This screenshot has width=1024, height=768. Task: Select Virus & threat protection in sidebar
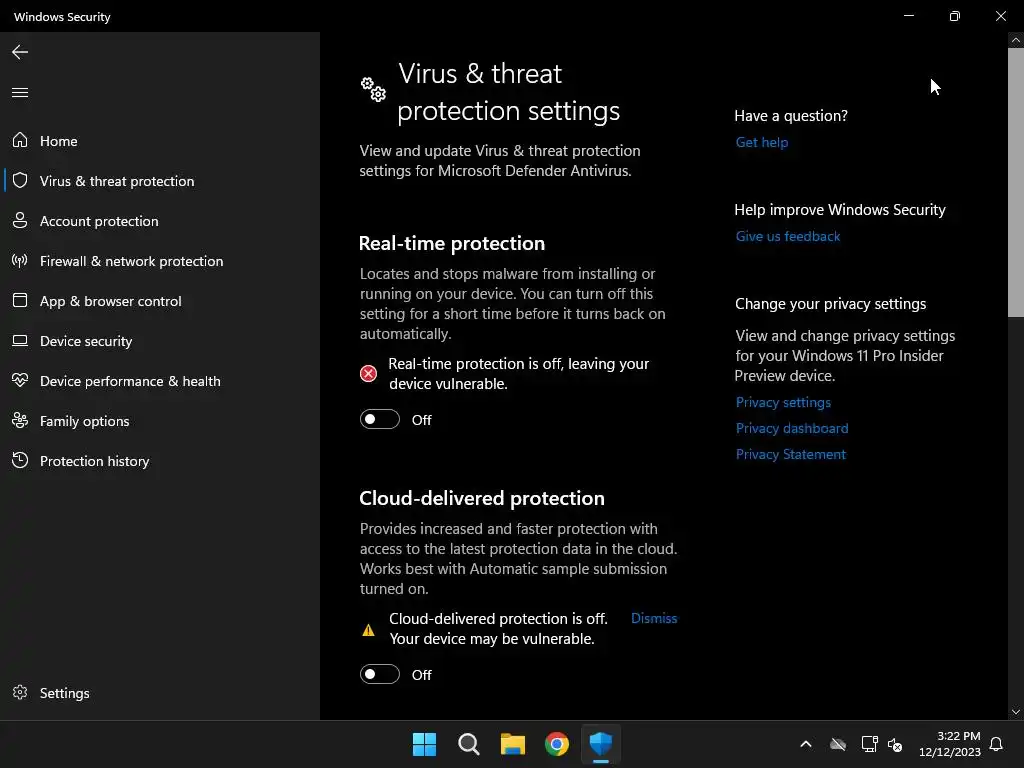160,180
